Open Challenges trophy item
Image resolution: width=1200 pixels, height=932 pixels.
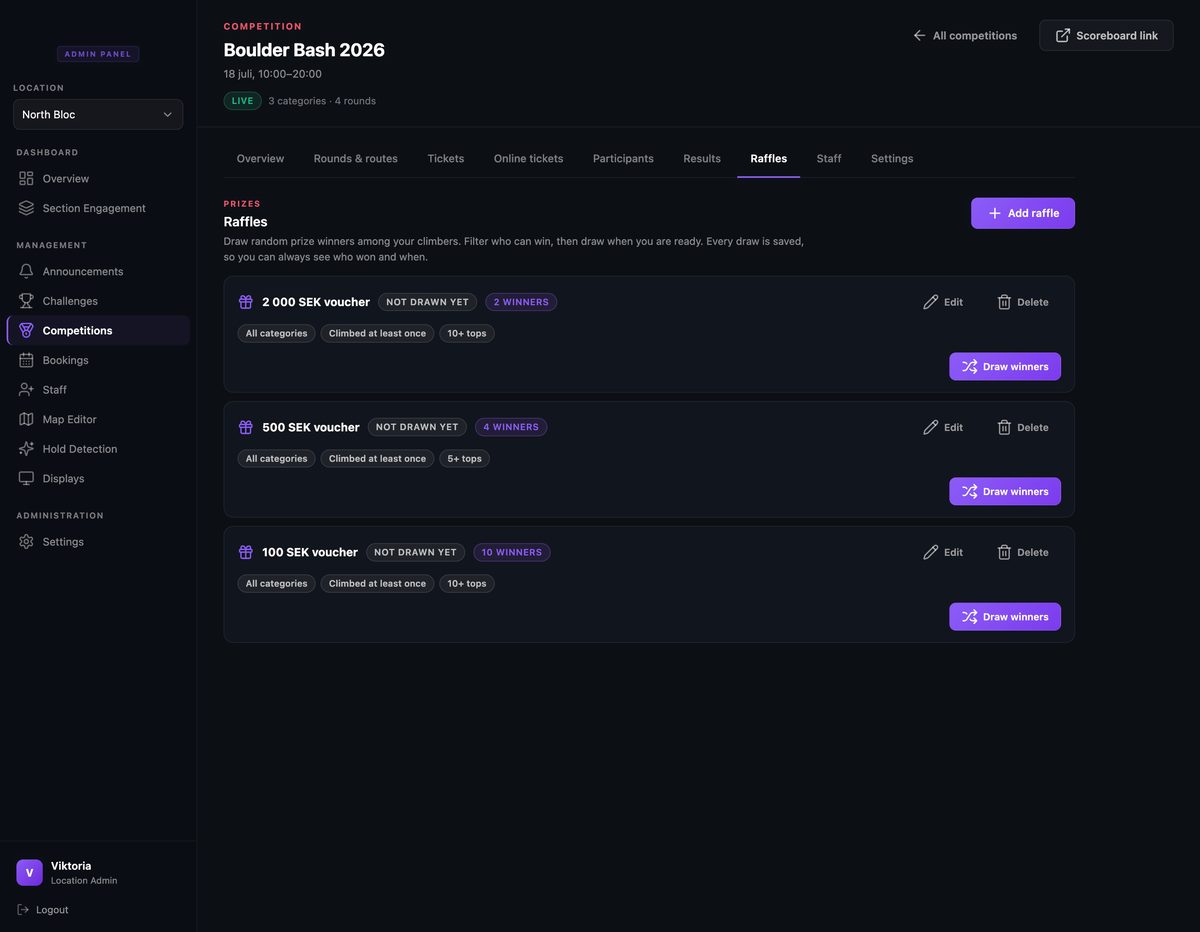click(98, 301)
